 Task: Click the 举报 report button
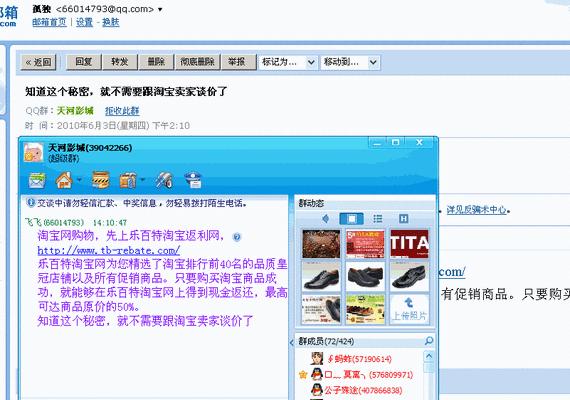pyautogui.click(x=237, y=62)
